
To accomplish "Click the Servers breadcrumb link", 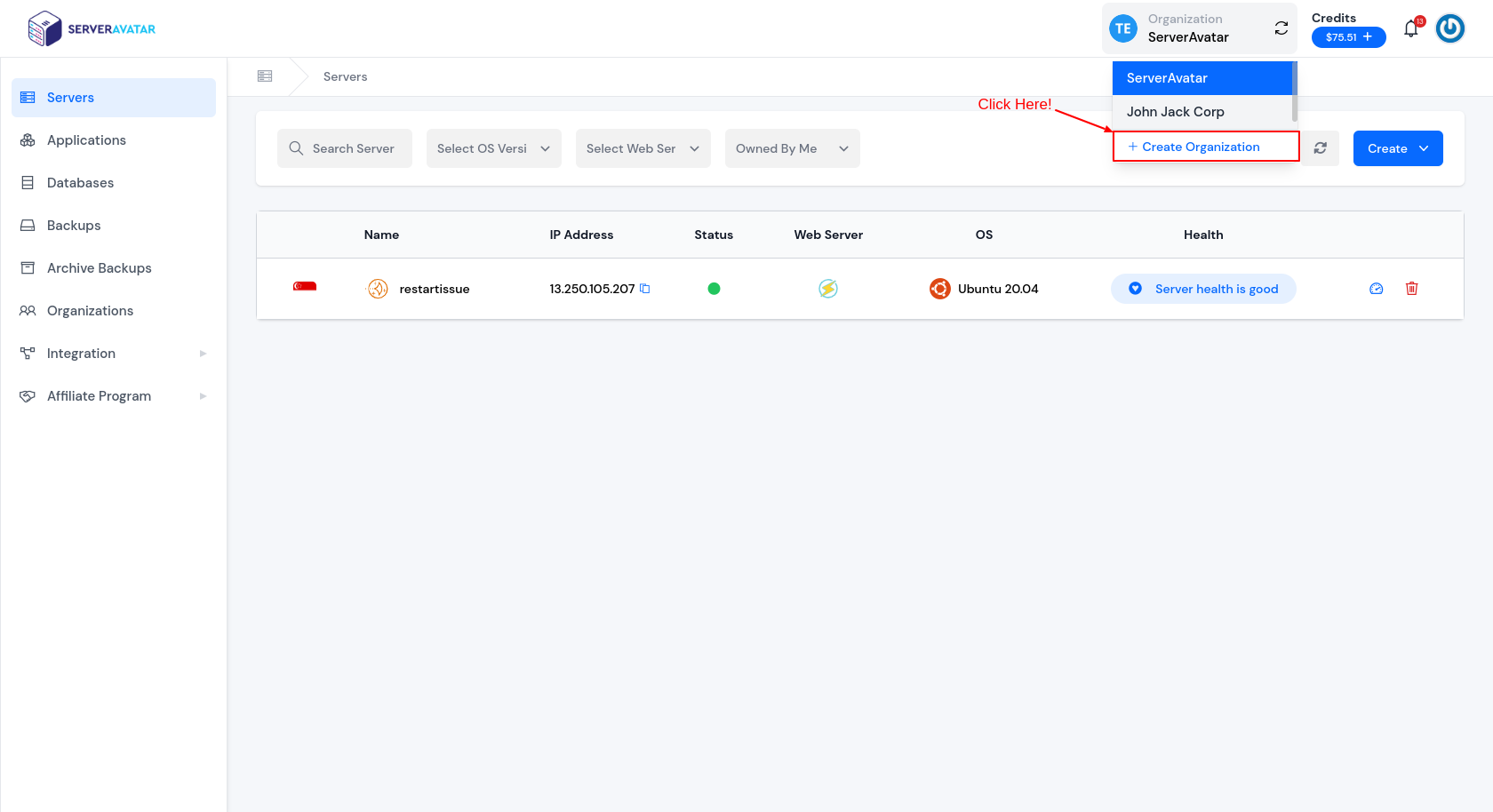I will click(345, 76).
